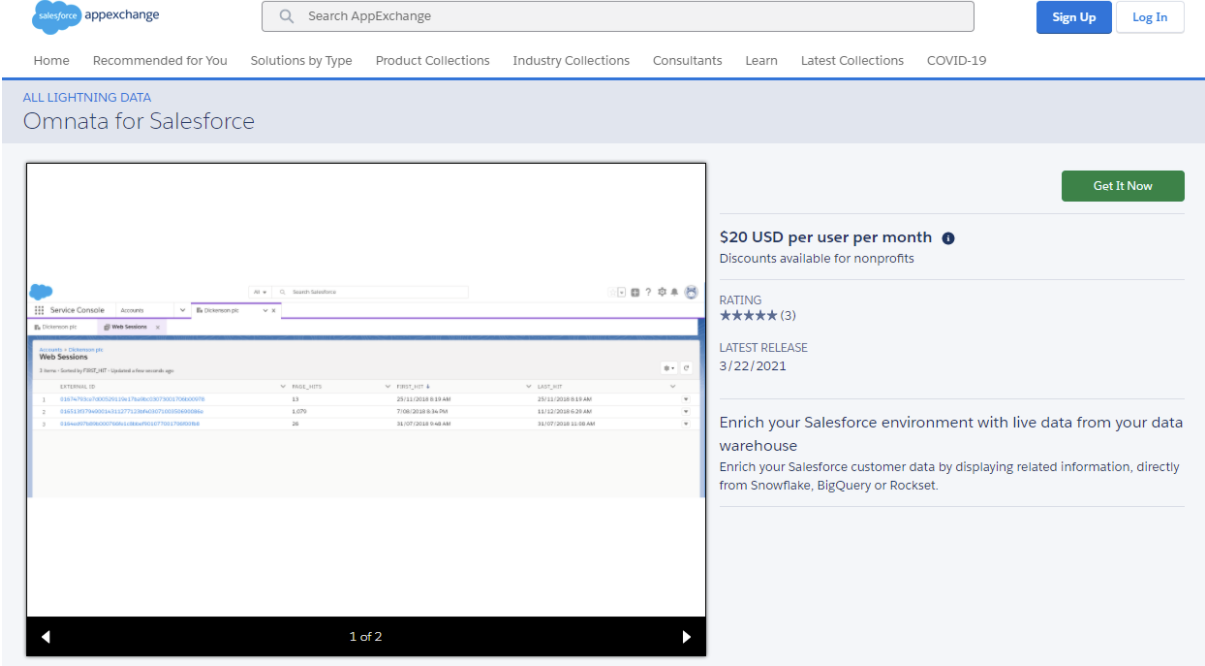Click the Web Sessions screenshot image
The image size is (1205, 666).
pos(366,390)
